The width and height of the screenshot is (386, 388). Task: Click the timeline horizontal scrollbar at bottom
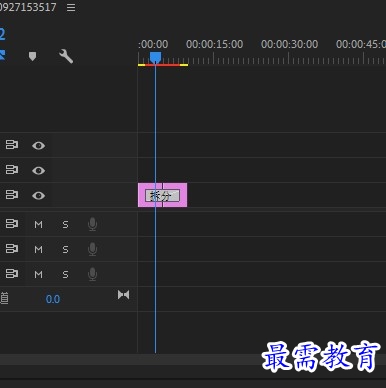pos(193,360)
